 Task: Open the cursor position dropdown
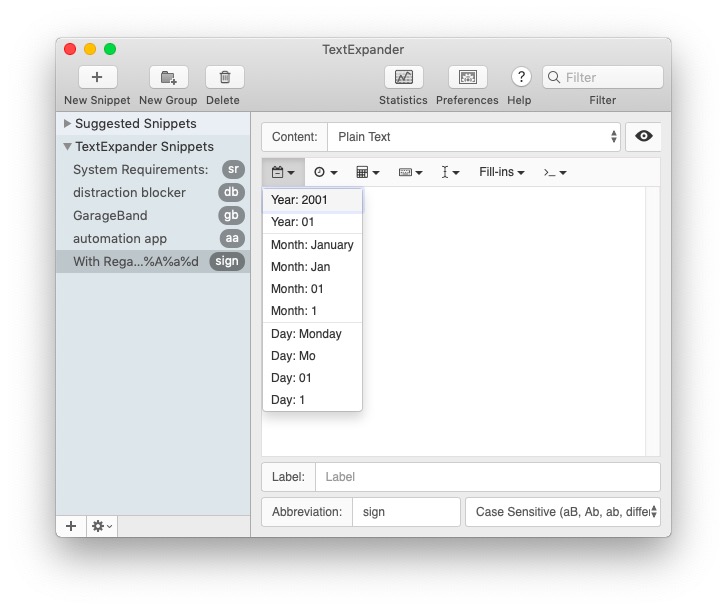(449, 172)
